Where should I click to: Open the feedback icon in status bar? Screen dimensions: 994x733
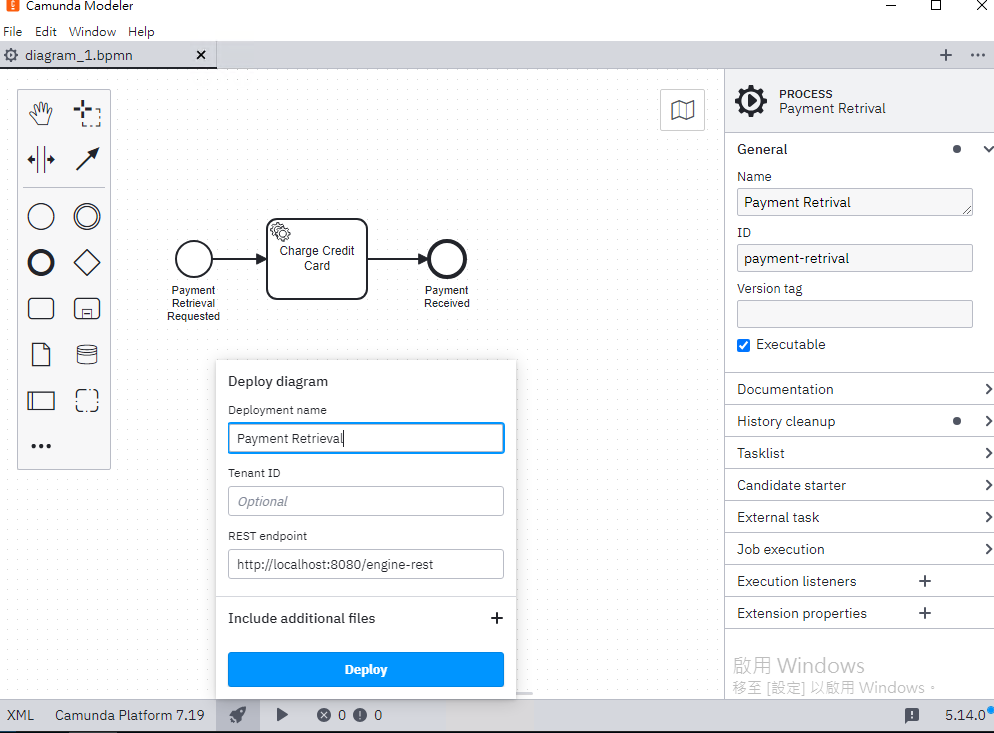pos(912,715)
